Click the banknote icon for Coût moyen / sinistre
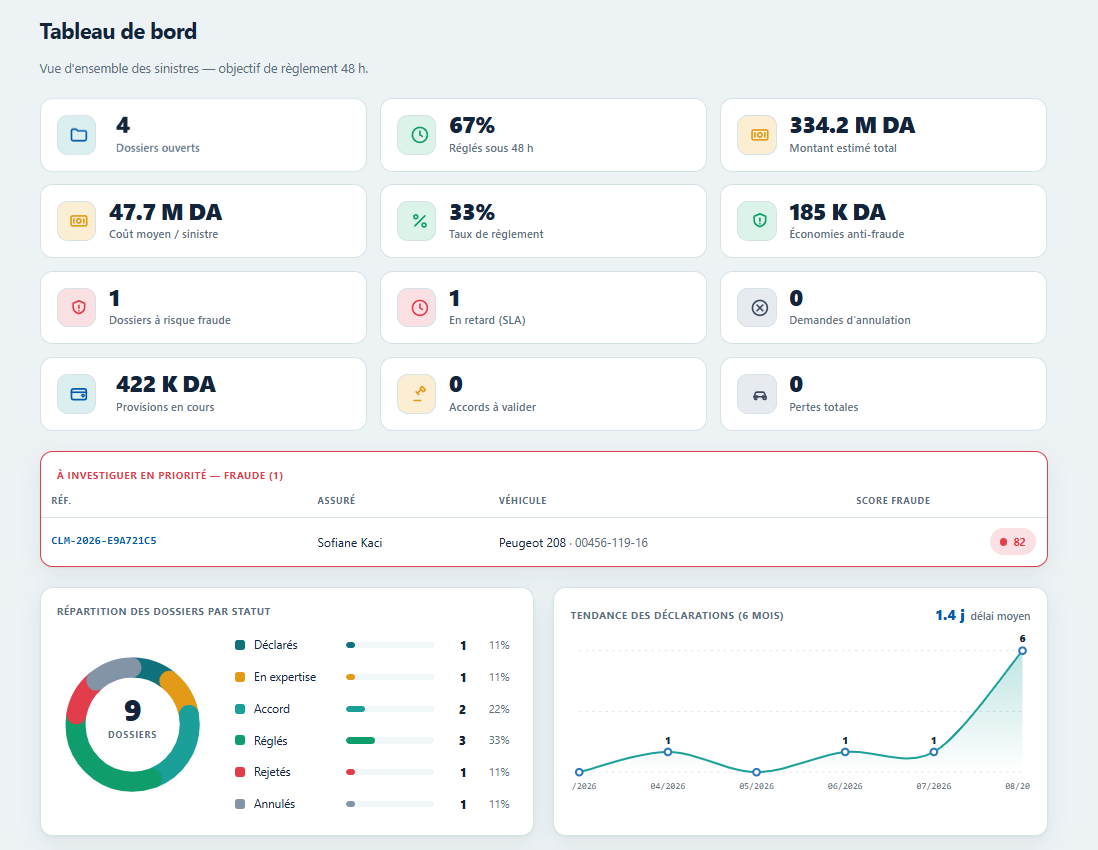Image resolution: width=1098 pixels, height=850 pixels. click(77, 221)
